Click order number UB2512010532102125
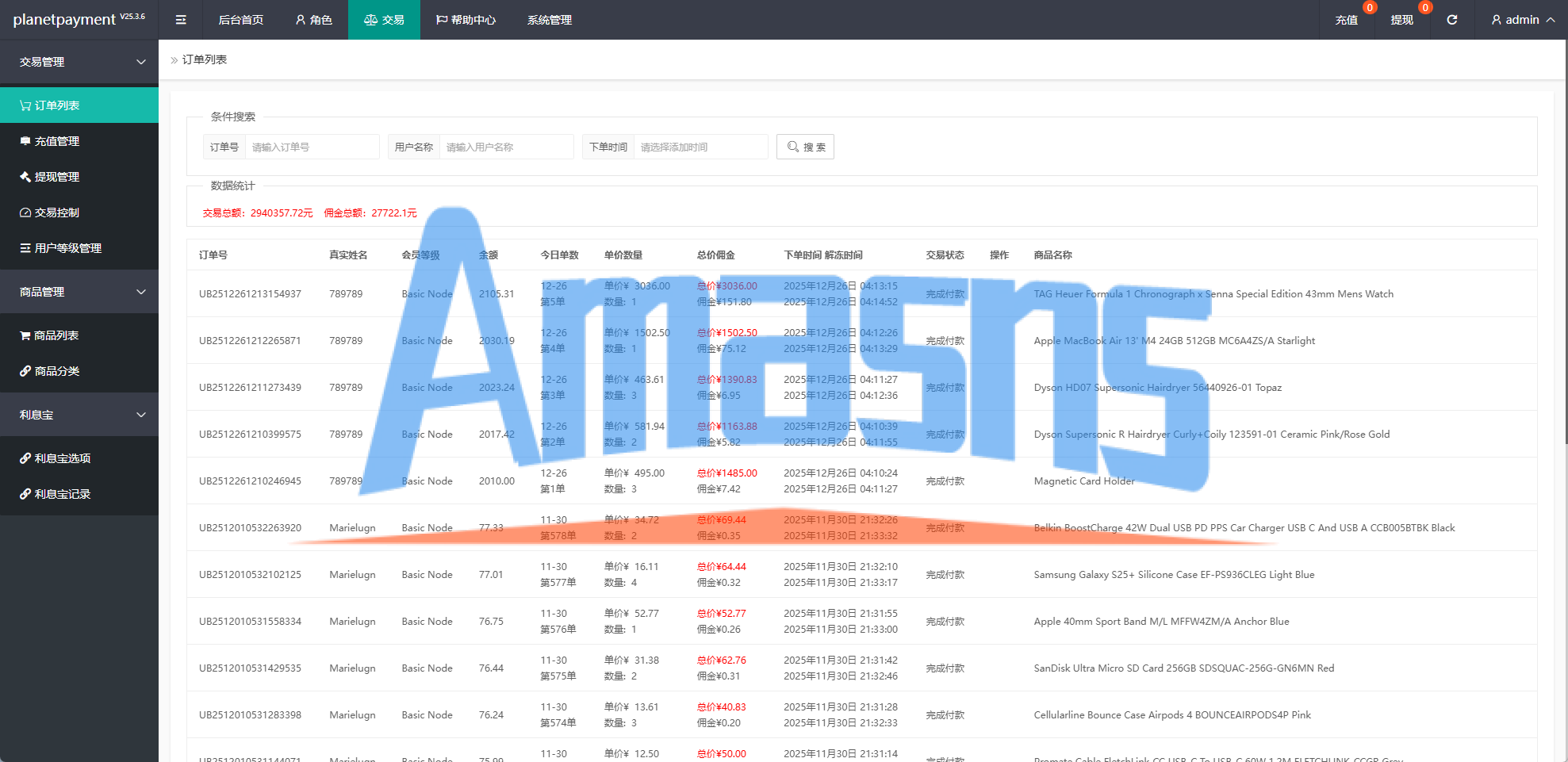The image size is (1568, 762). pyautogui.click(x=250, y=574)
